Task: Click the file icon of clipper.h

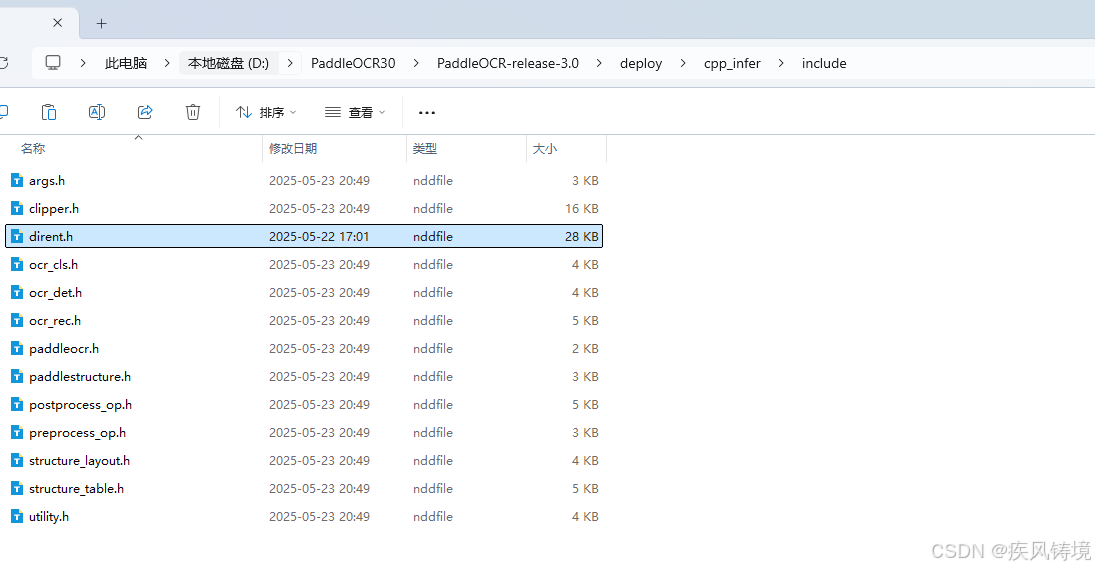Action: point(17,208)
